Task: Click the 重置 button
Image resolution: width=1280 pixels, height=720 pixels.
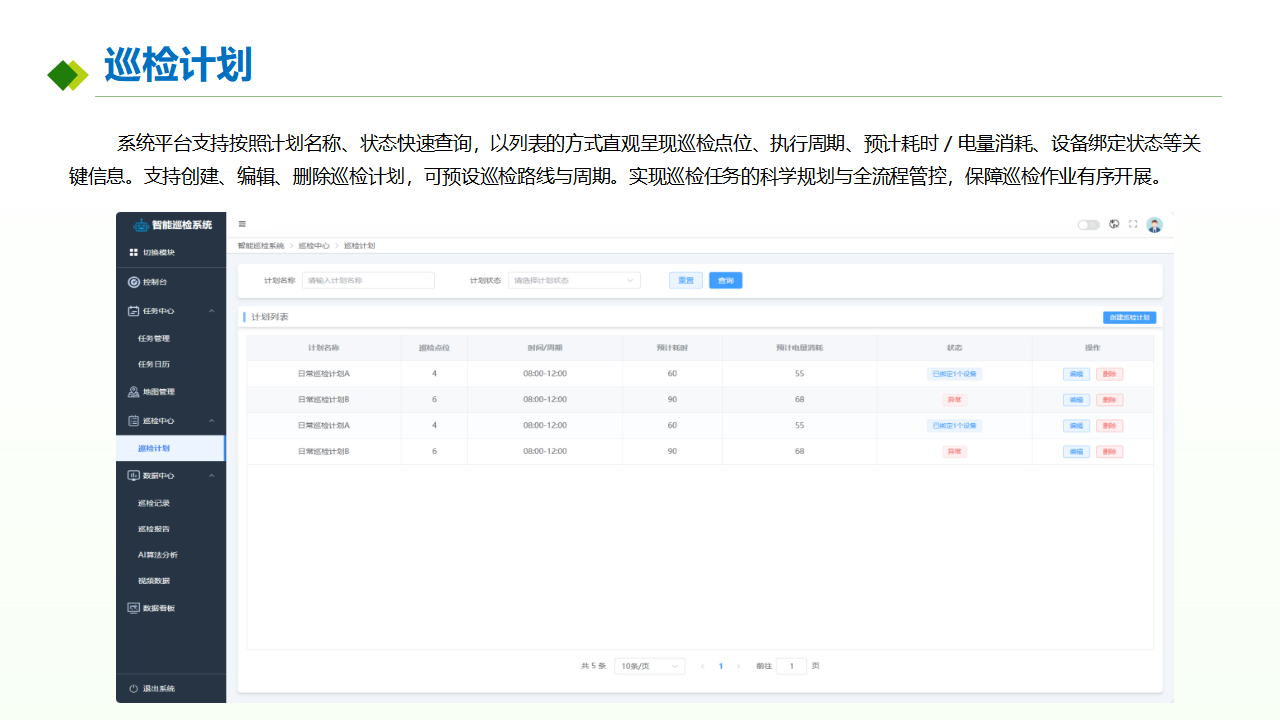Action: click(686, 281)
